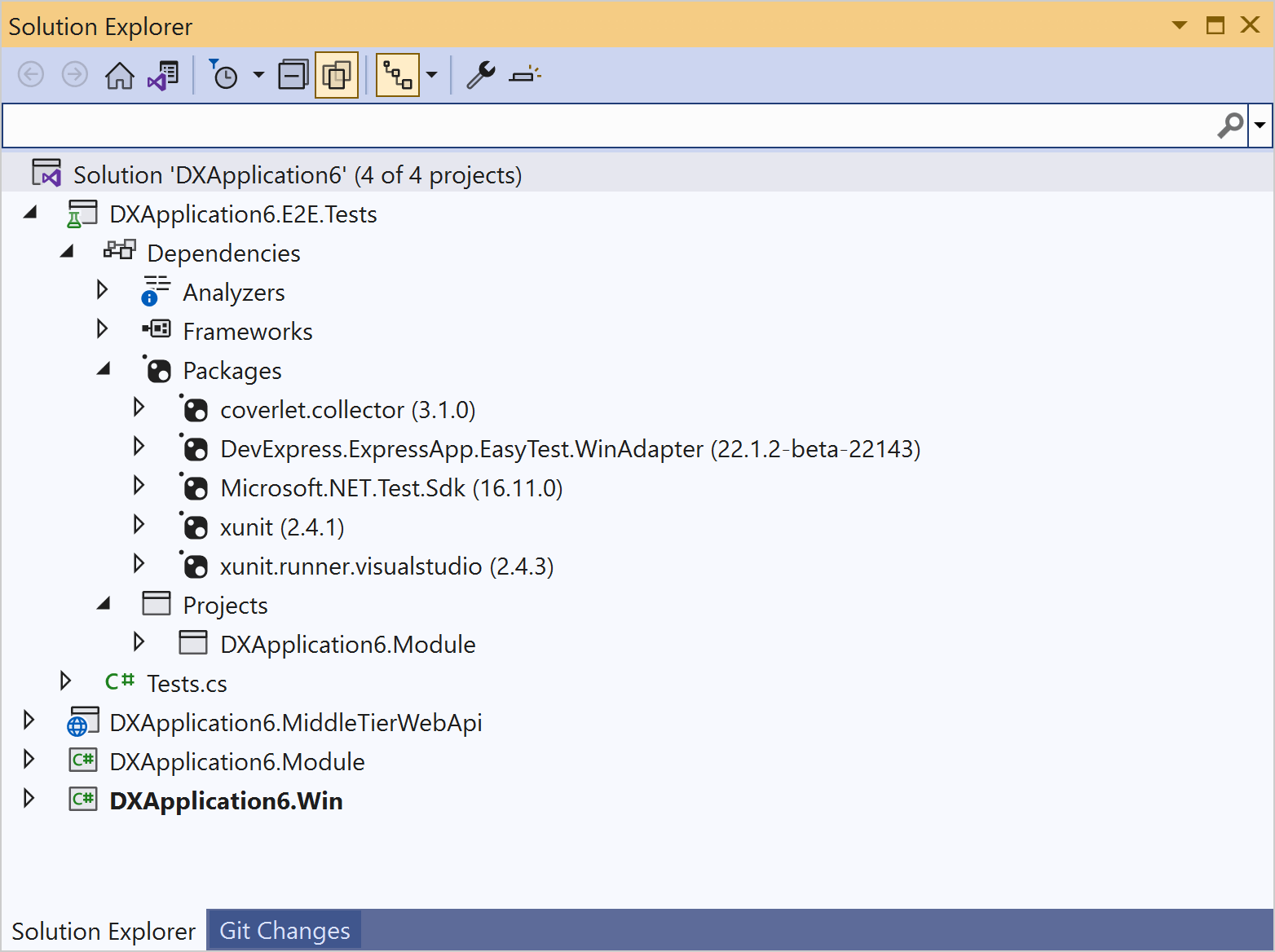Viewport: 1275px width, 952px height.
Task: Click the Solution Explorer search magnifier icon
Action: click(x=1229, y=125)
